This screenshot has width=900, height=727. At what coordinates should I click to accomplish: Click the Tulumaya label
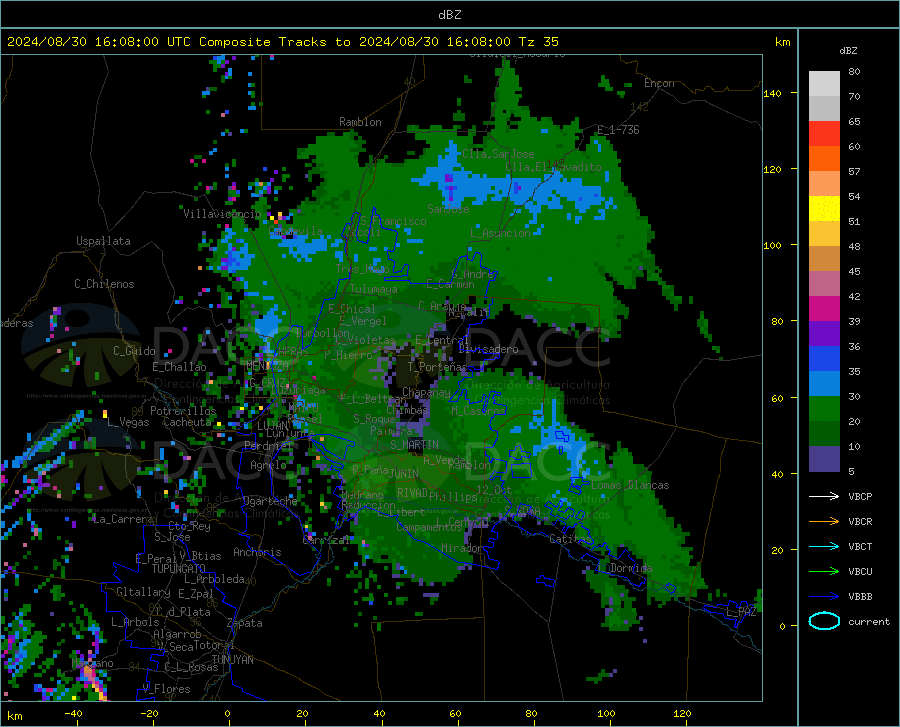click(373, 289)
